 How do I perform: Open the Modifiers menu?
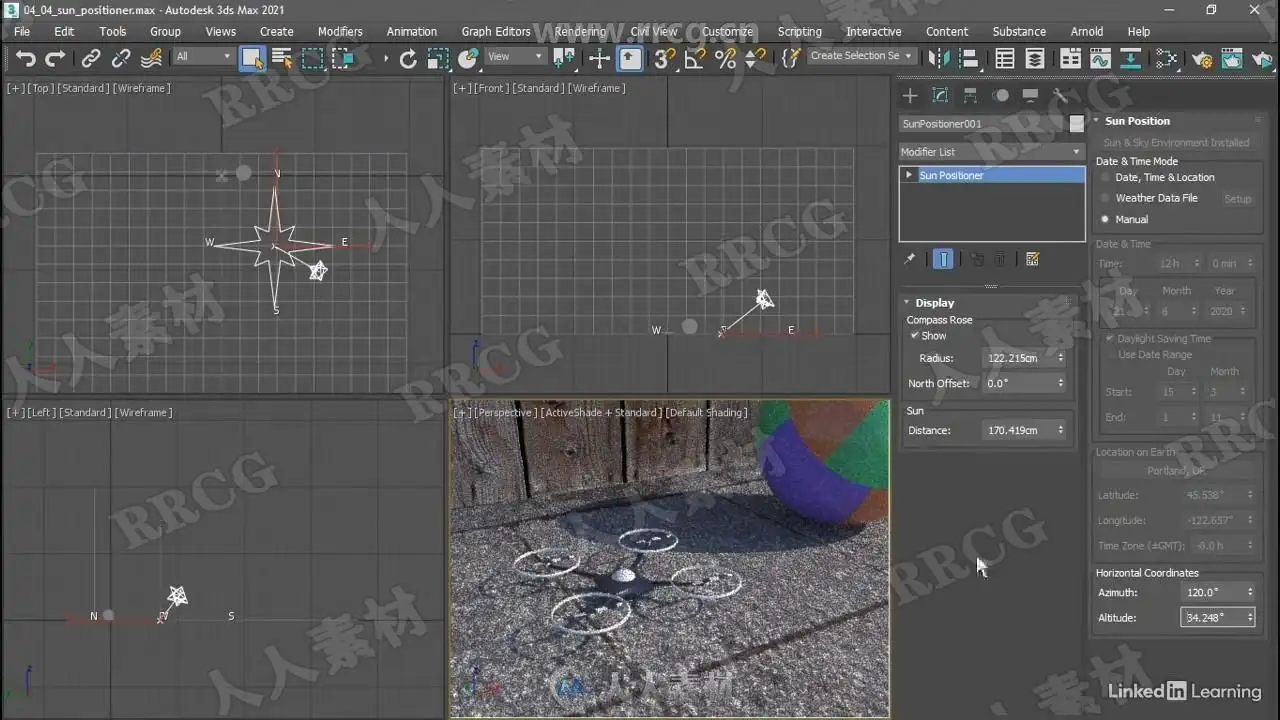pos(340,31)
